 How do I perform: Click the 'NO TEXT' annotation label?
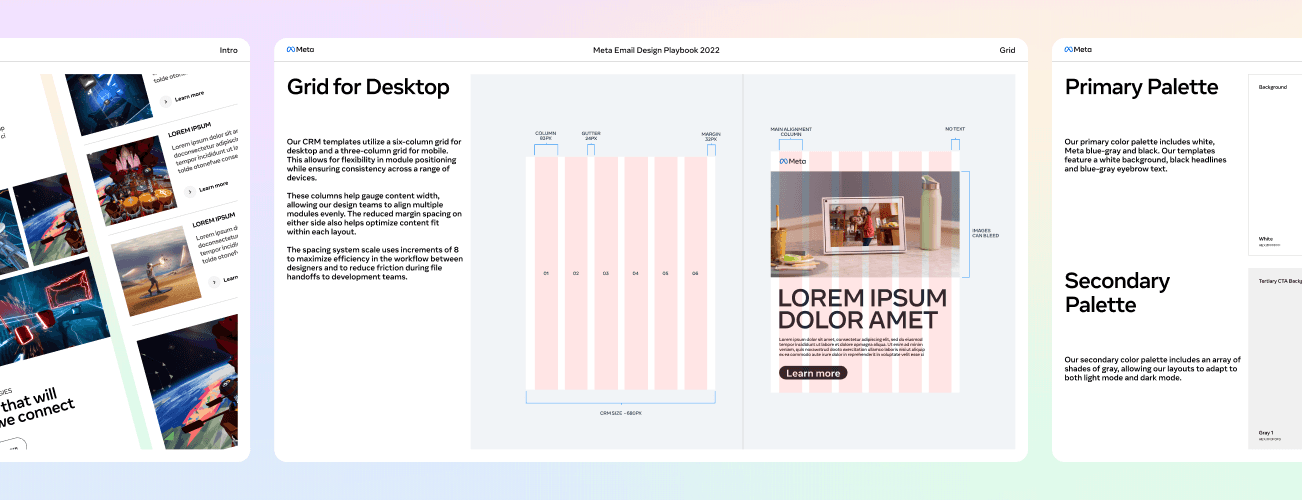pyautogui.click(x=955, y=129)
